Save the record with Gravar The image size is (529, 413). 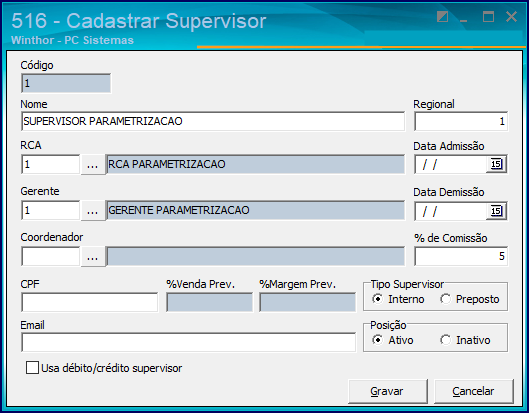(388, 391)
